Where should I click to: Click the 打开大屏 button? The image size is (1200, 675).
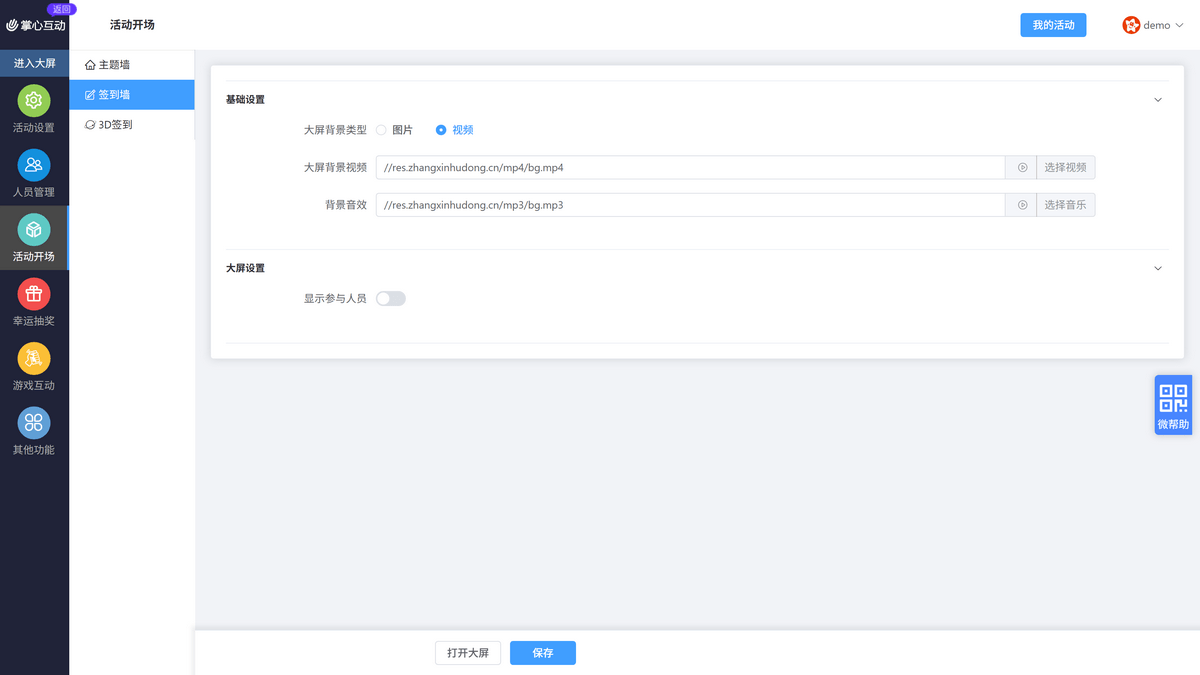click(x=468, y=653)
